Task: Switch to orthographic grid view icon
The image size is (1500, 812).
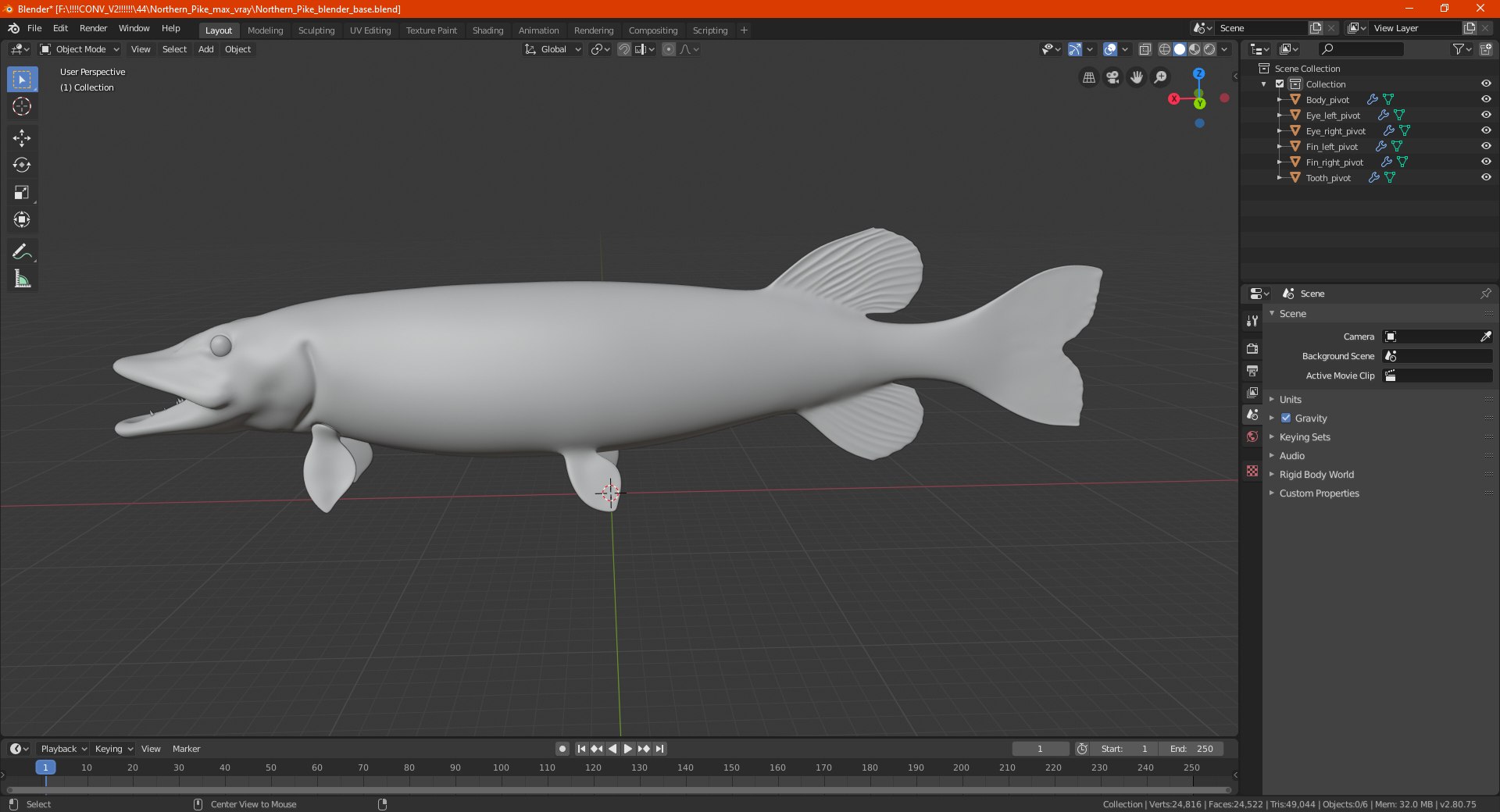Action: (x=1088, y=77)
